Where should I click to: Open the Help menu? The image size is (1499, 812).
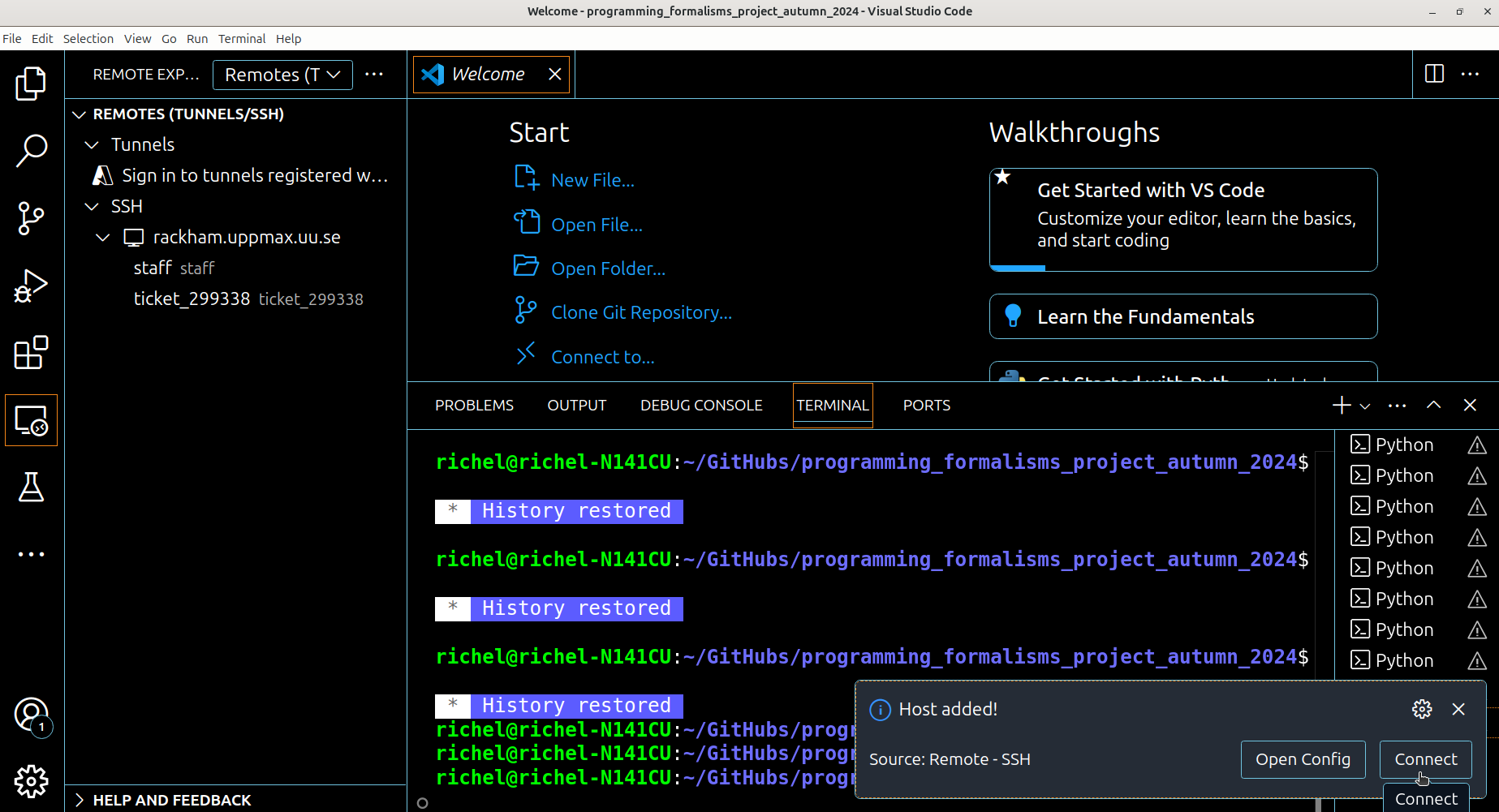[x=288, y=38]
